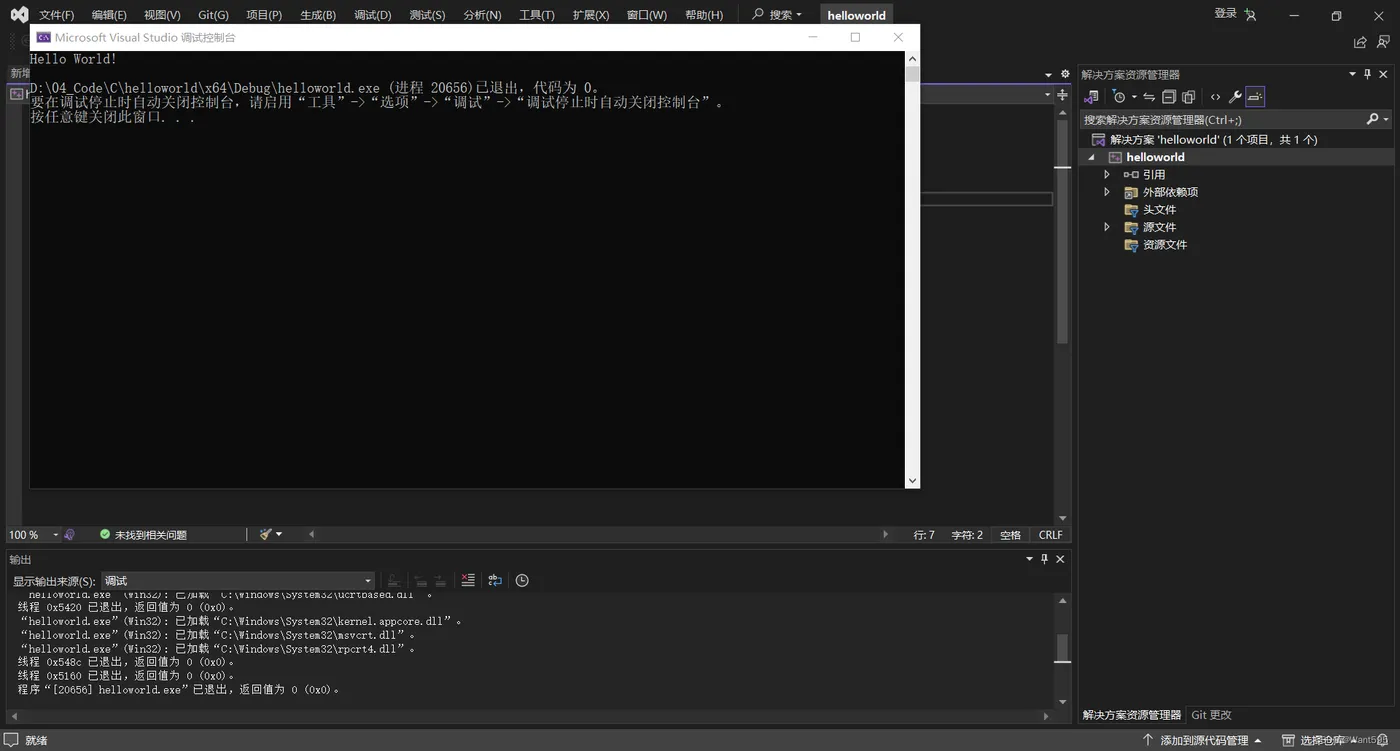Open the Git(G) menu
The width and height of the screenshot is (1400, 751).
coord(213,15)
